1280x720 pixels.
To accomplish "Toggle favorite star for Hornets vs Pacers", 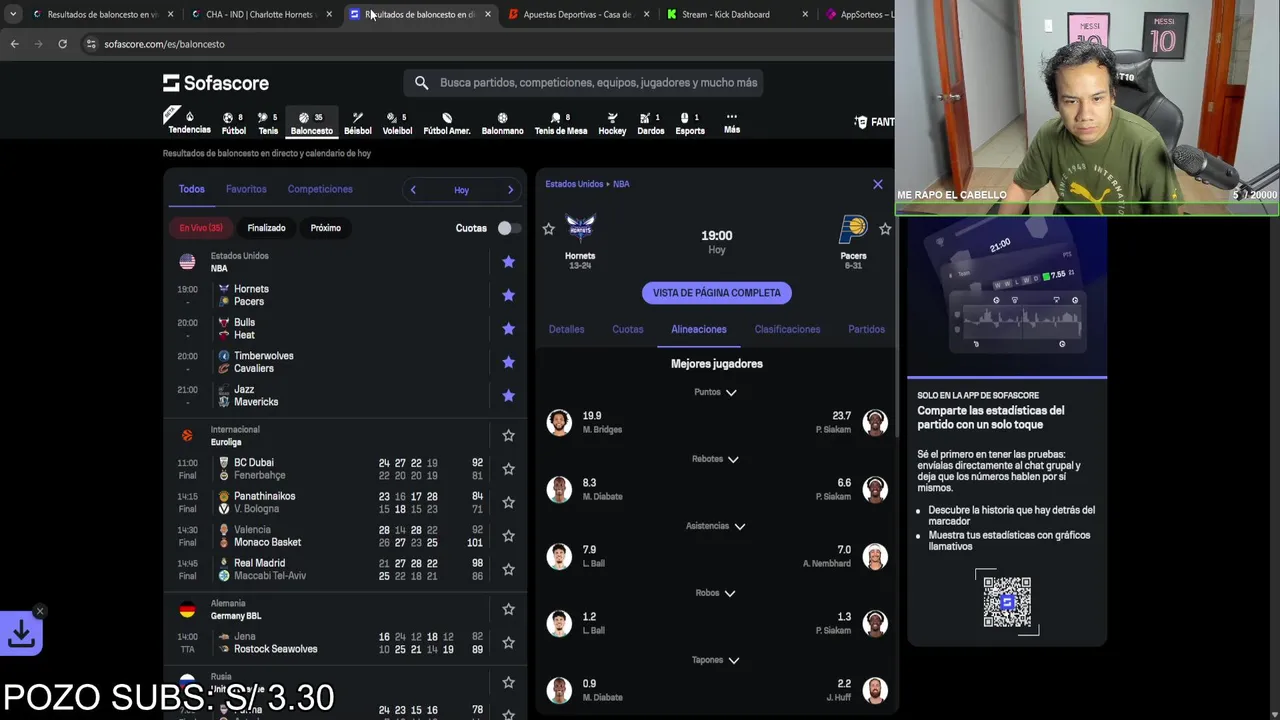I will 508,295.
